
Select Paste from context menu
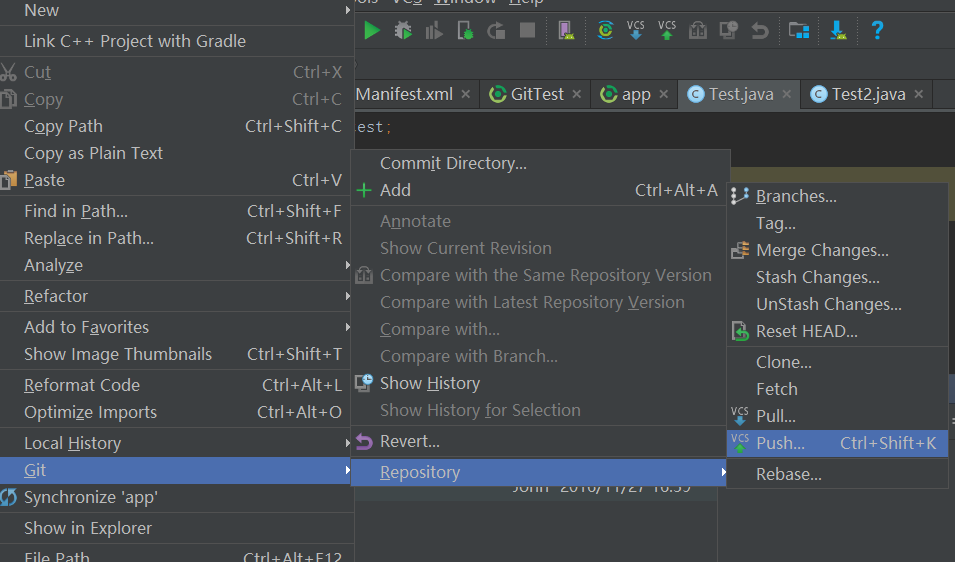[x=177, y=180]
